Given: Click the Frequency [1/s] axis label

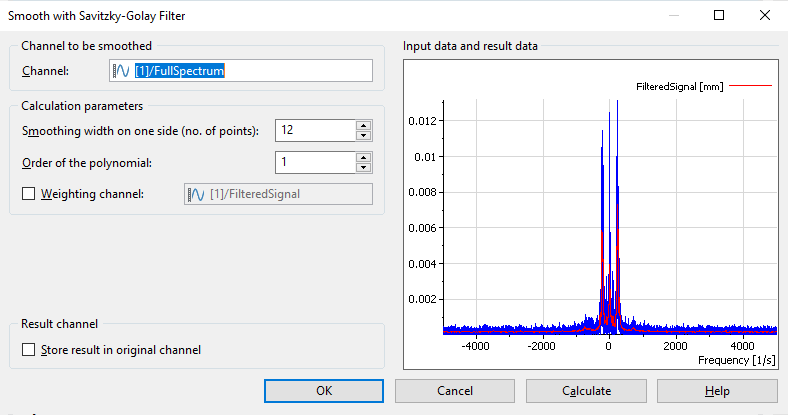Looking at the screenshot, I should [x=734, y=359].
